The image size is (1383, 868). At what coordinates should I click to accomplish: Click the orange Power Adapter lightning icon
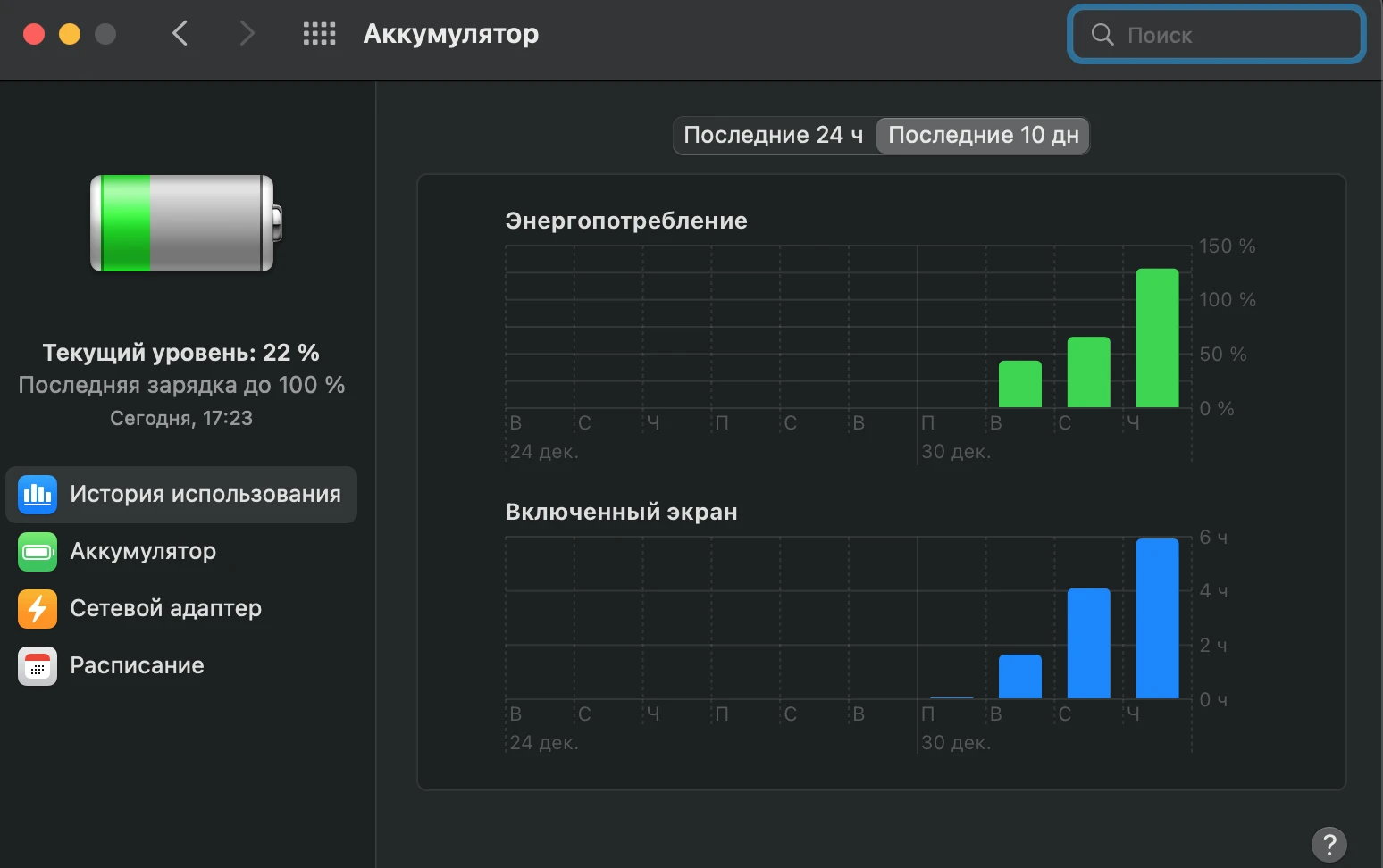coord(38,609)
